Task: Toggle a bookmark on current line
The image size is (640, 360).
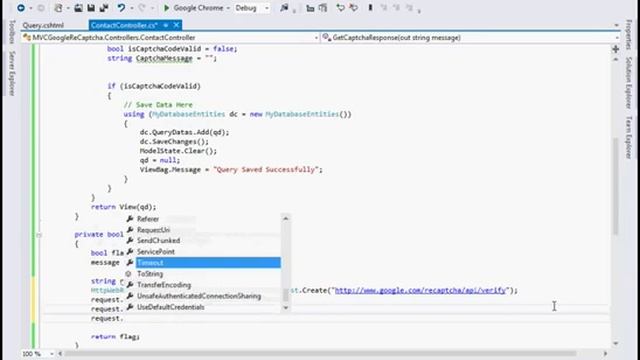Action: [370, 8]
